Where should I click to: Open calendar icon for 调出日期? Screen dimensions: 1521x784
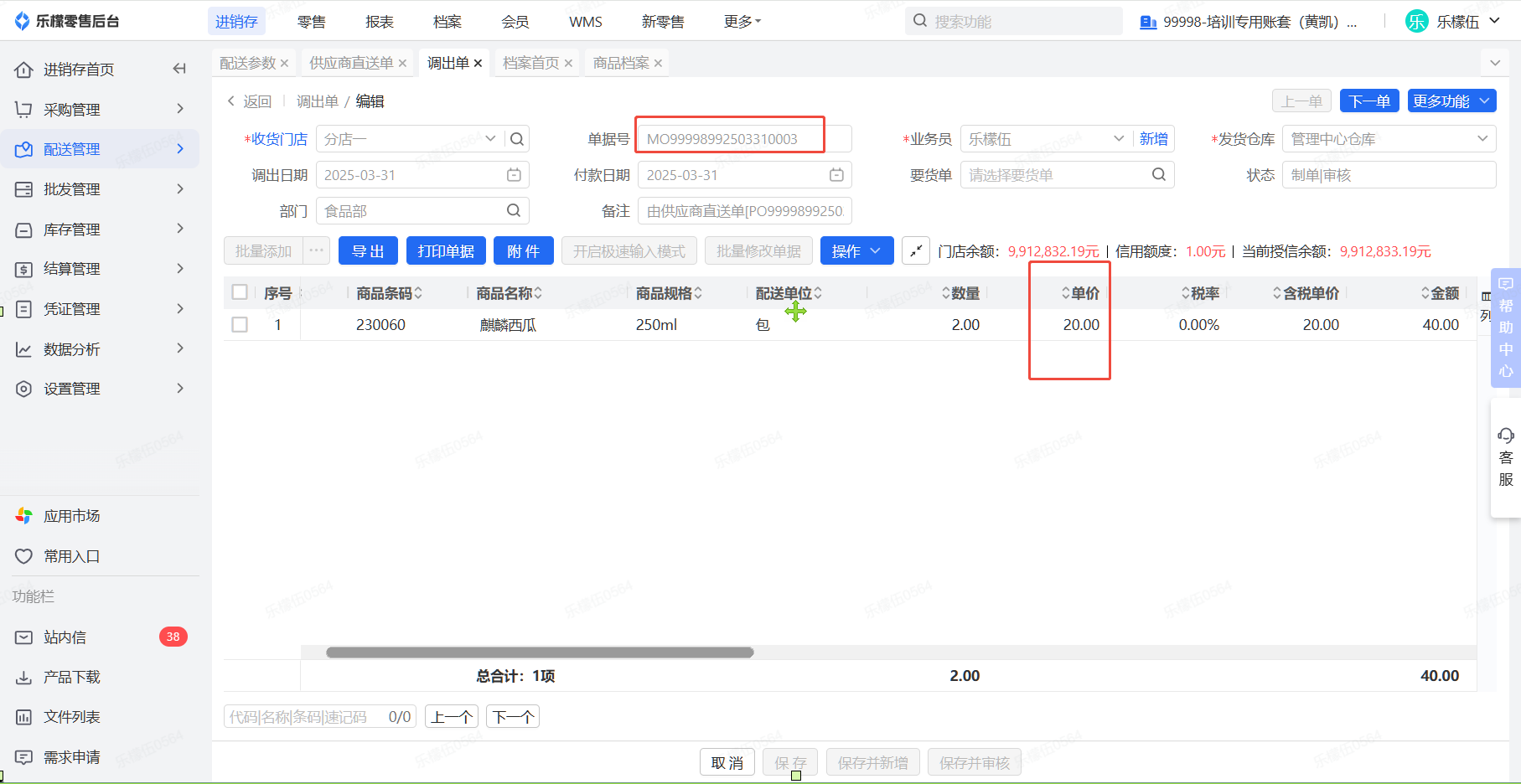(x=514, y=175)
